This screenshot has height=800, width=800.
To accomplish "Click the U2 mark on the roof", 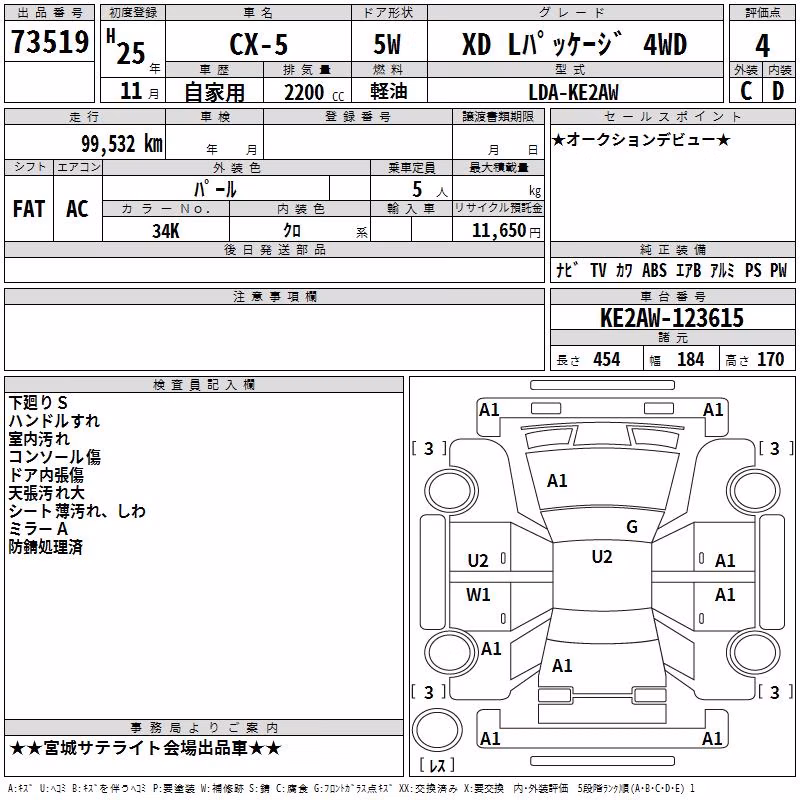I will point(602,557).
